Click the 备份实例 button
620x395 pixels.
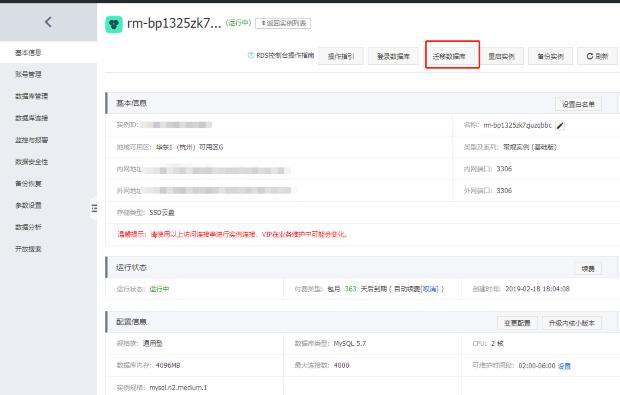[x=550, y=56]
